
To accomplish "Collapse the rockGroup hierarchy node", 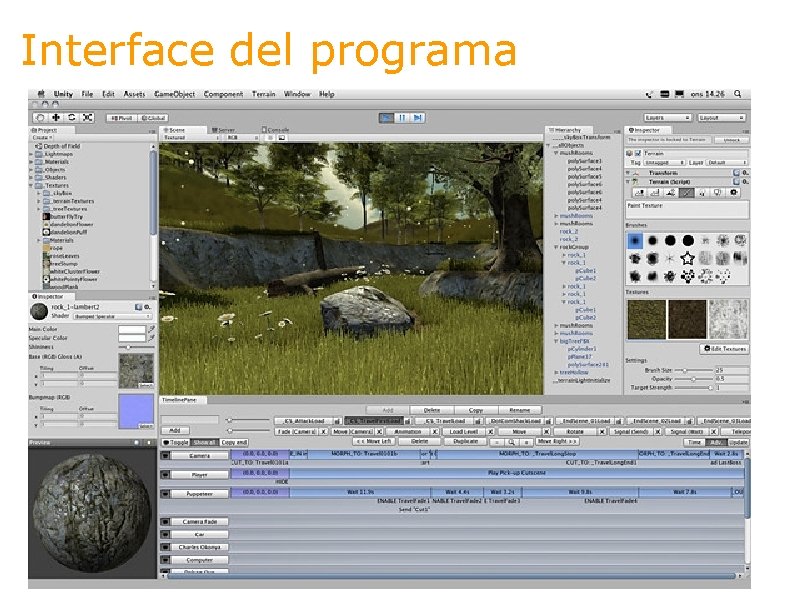I will click(x=557, y=247).
